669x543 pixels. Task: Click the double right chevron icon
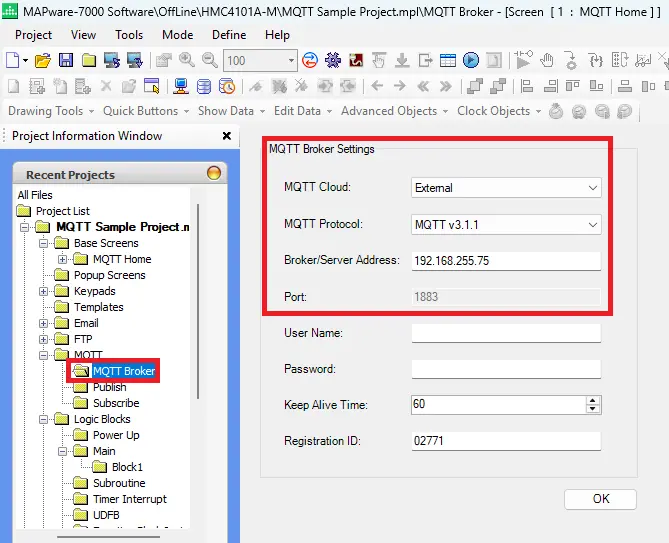(445, 87)
